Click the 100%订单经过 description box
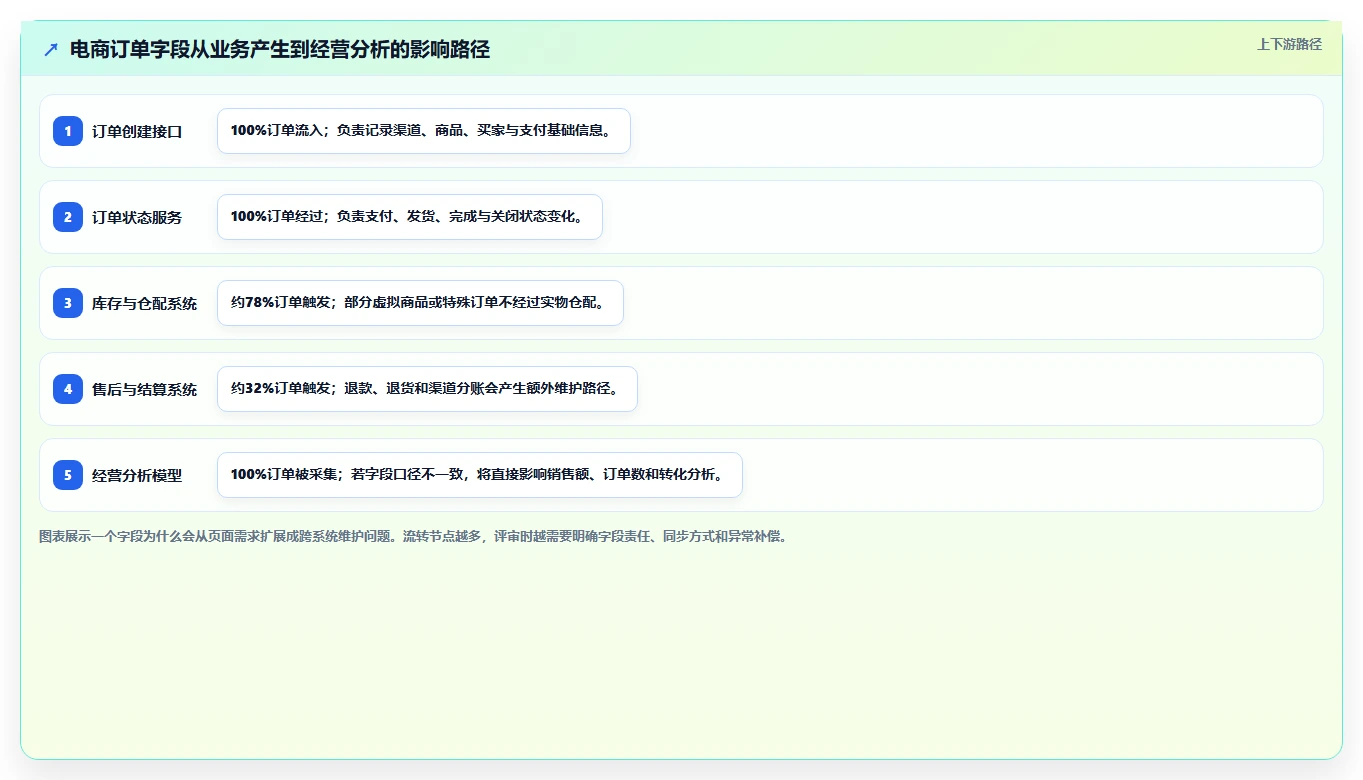Screen dimensions: 1363x780 (410, 217)
